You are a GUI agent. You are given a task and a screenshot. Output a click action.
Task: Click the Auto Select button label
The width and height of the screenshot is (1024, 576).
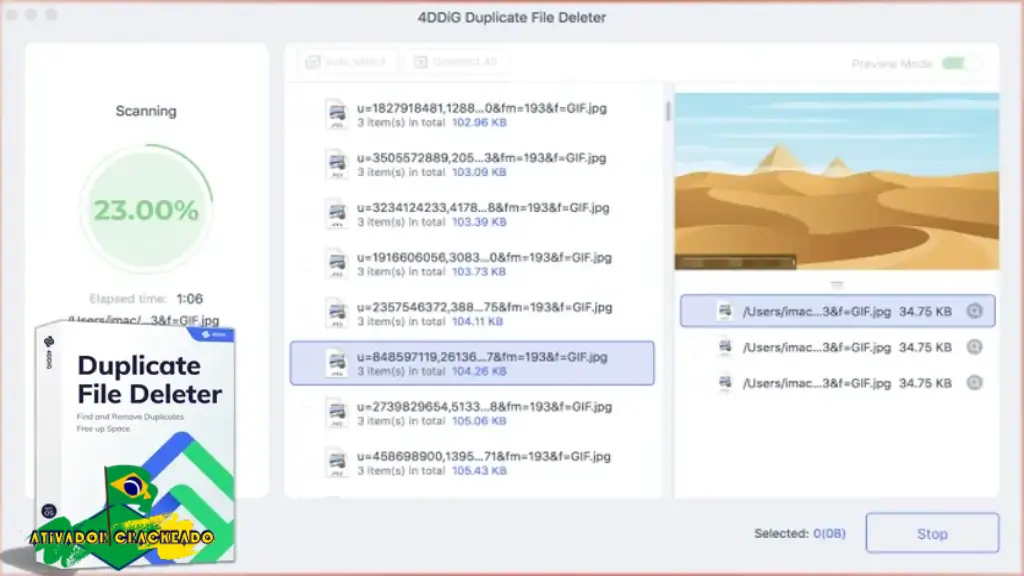coord(356,62)
